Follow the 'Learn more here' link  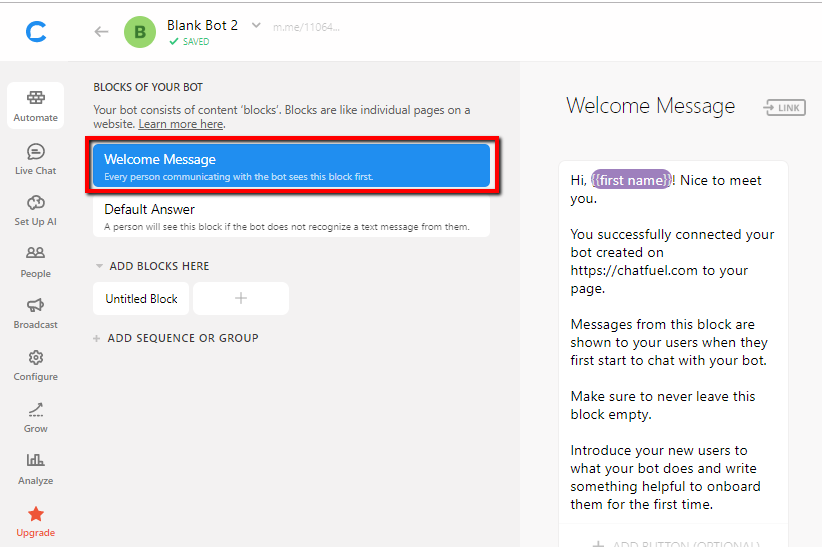tap(181, 124)
